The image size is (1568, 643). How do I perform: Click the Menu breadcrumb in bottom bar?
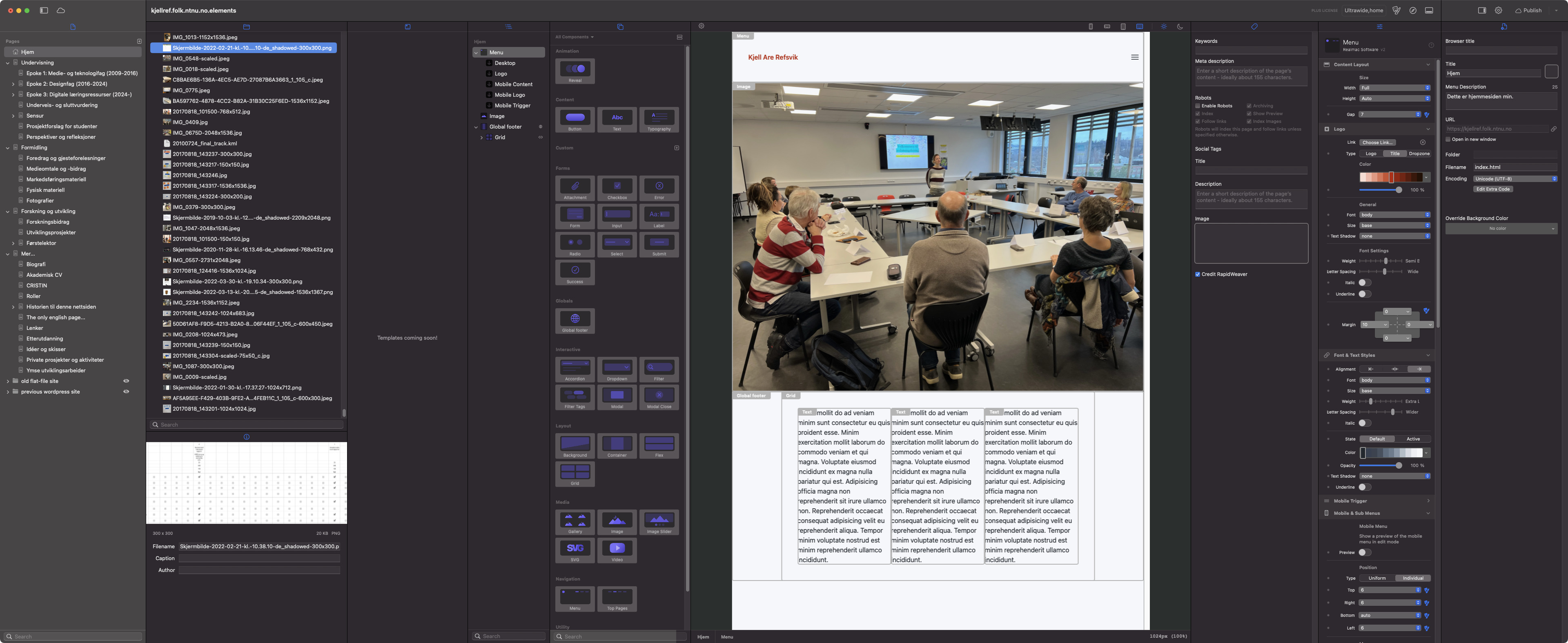coord(727,637)
